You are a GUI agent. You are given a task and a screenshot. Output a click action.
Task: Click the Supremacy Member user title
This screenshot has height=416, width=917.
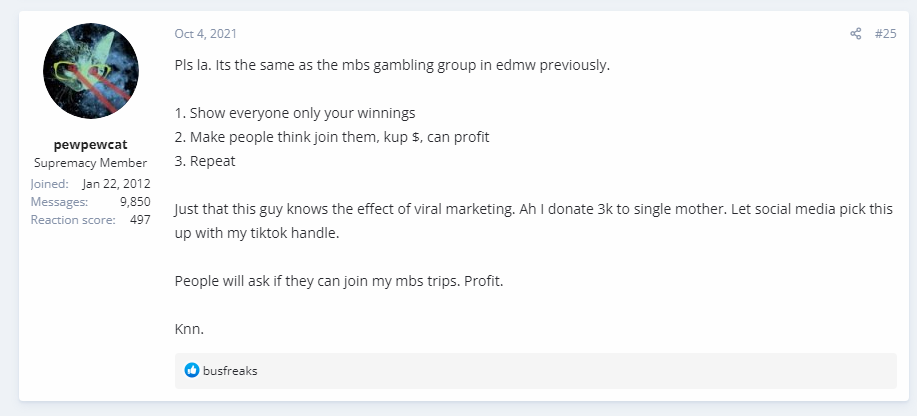click(x=91, y=163)
